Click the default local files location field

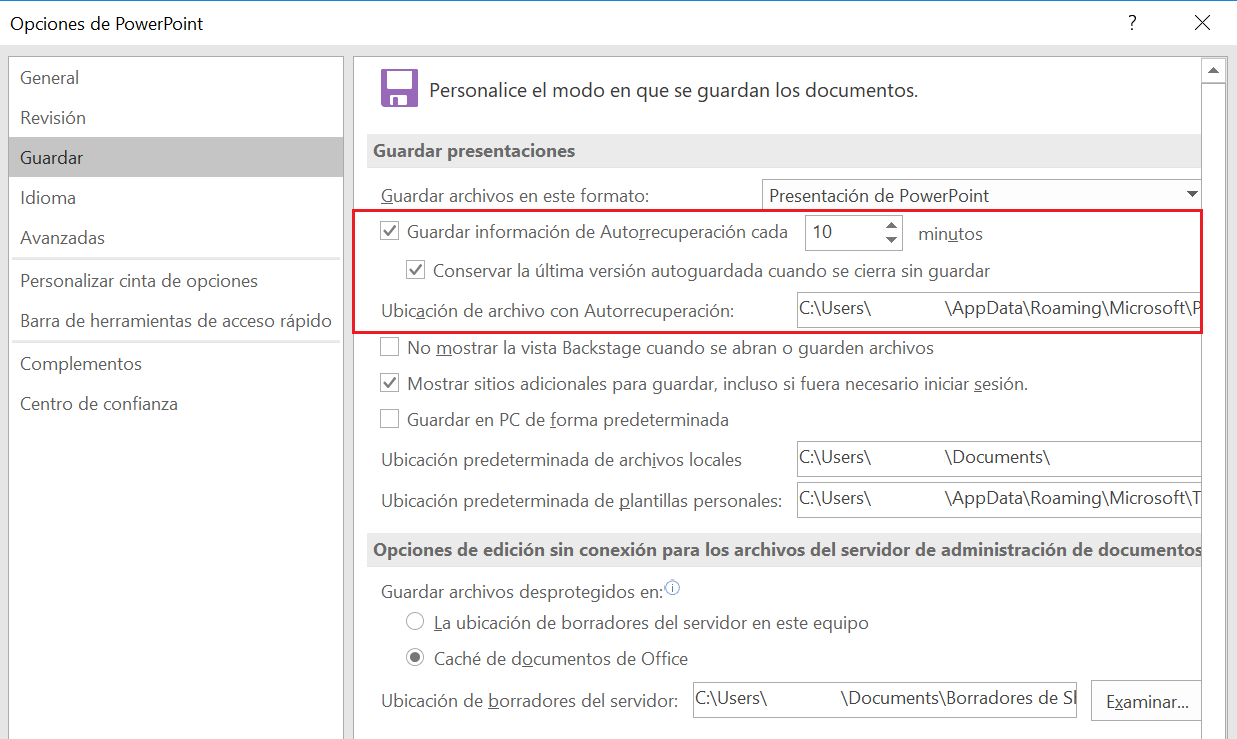point(998,458)
